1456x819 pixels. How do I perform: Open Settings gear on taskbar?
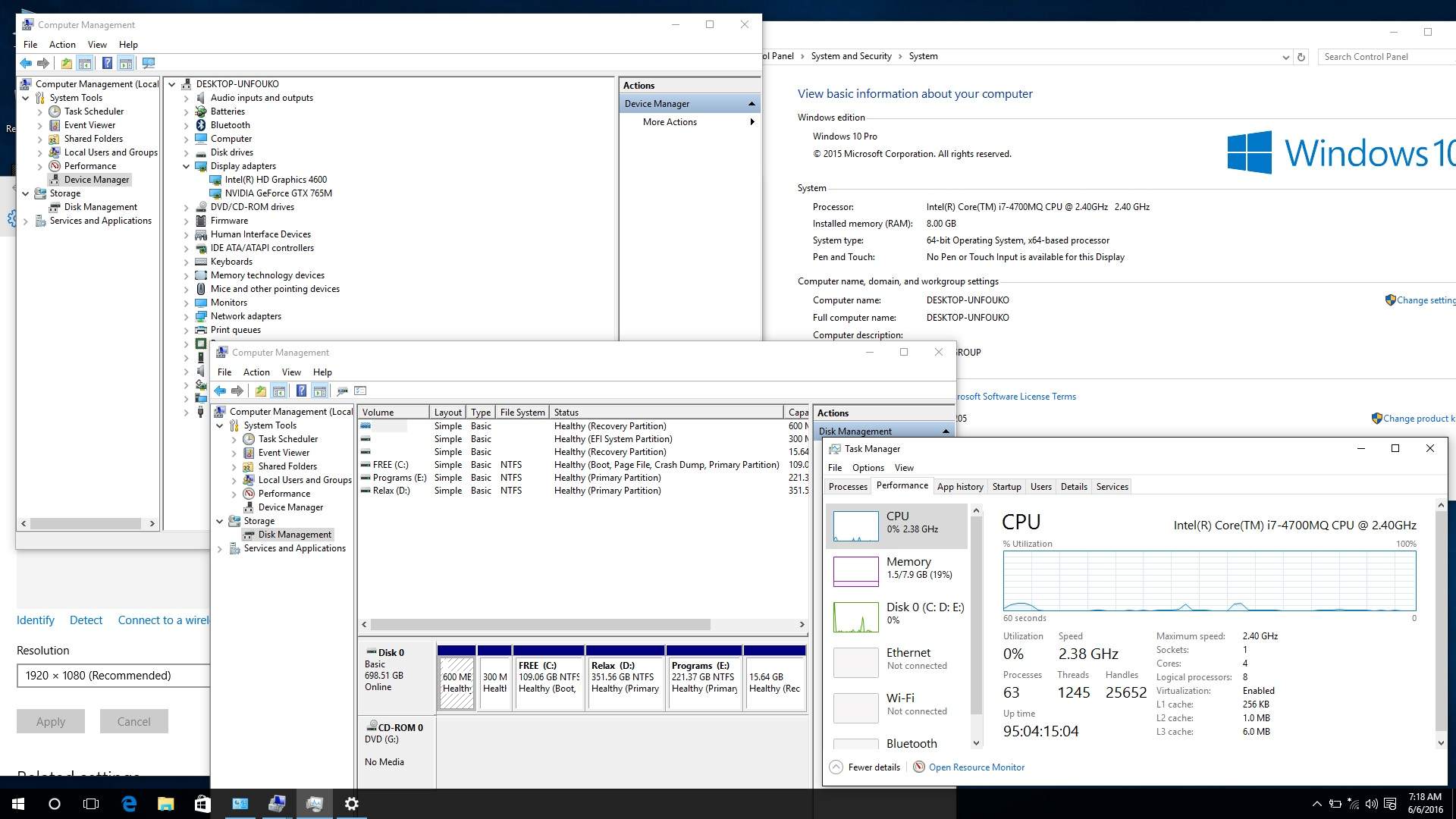tap(351, 804)
